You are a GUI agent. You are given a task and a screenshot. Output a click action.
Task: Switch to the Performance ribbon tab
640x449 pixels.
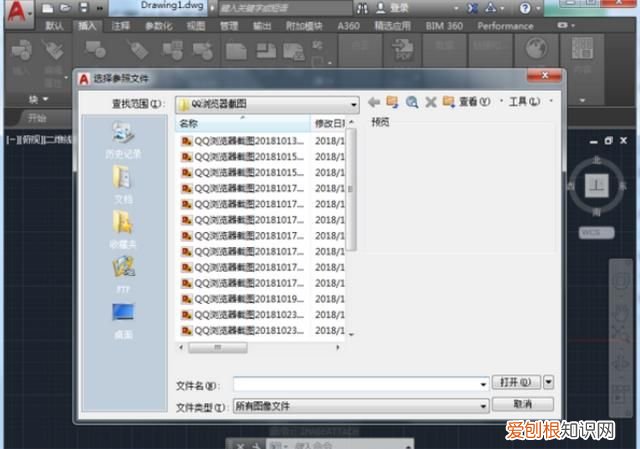tap(505, 26)
